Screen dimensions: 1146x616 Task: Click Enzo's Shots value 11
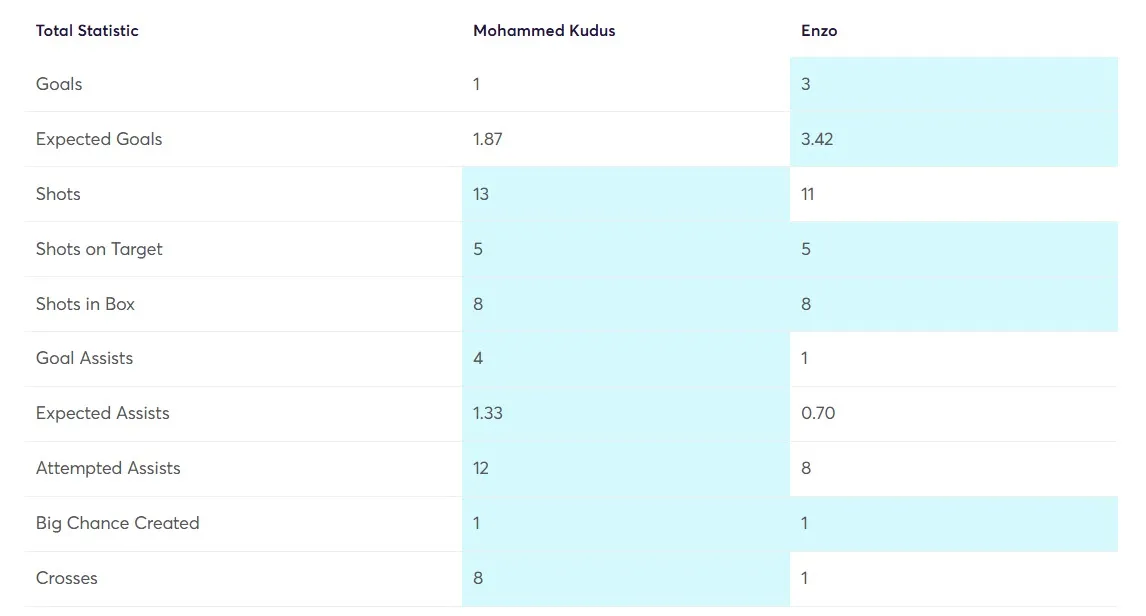tap(808, 194)
